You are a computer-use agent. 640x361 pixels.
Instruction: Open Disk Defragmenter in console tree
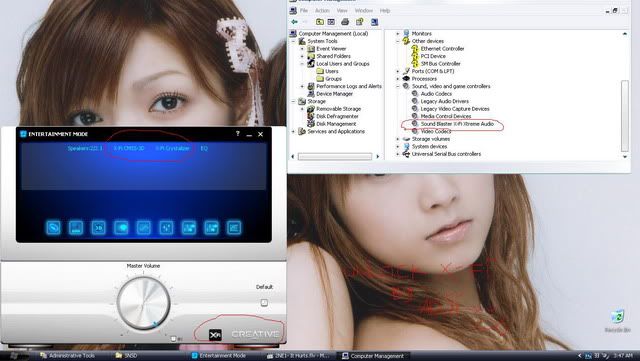coord(337,116)
